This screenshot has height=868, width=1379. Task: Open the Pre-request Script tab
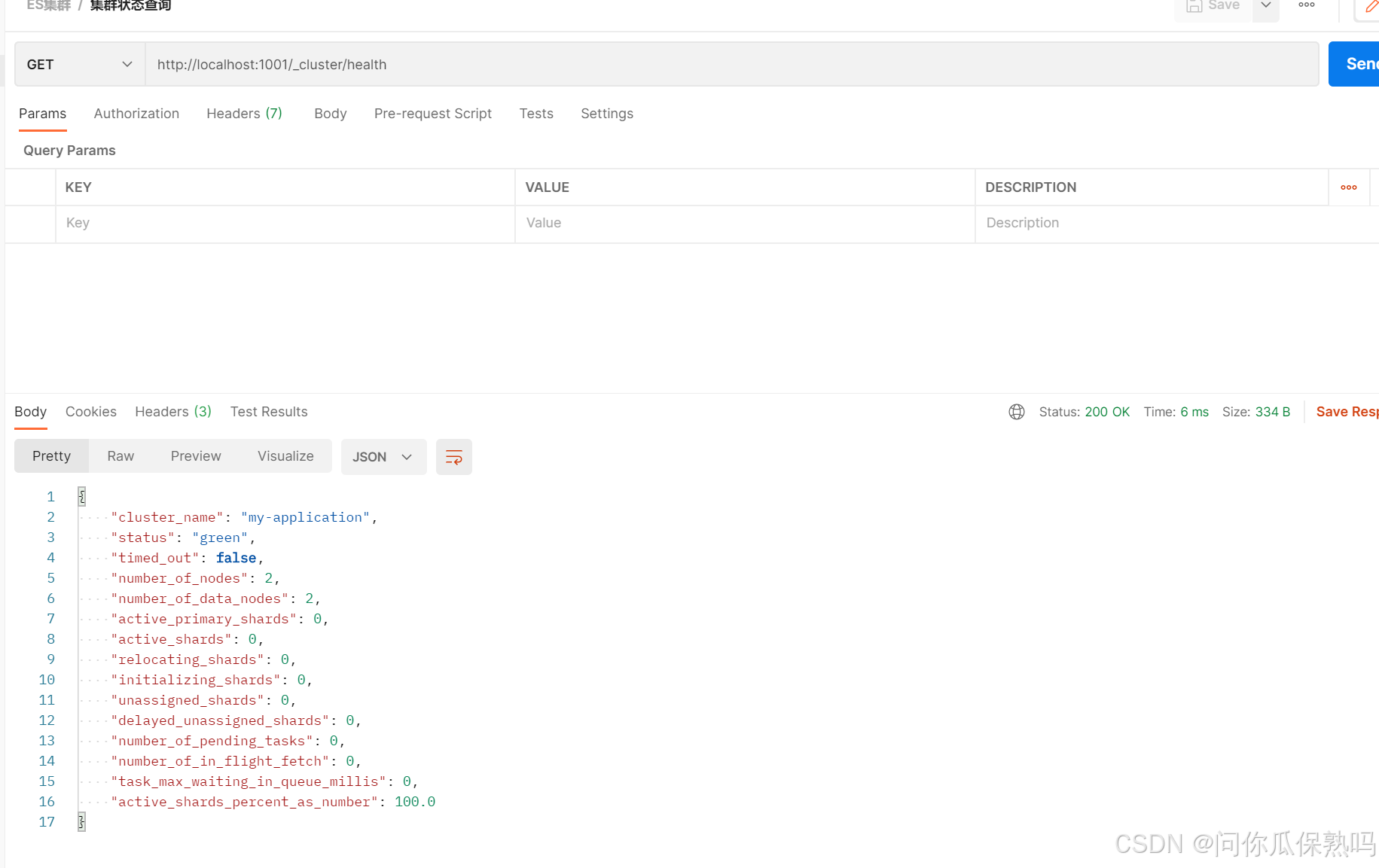(432, 114)
